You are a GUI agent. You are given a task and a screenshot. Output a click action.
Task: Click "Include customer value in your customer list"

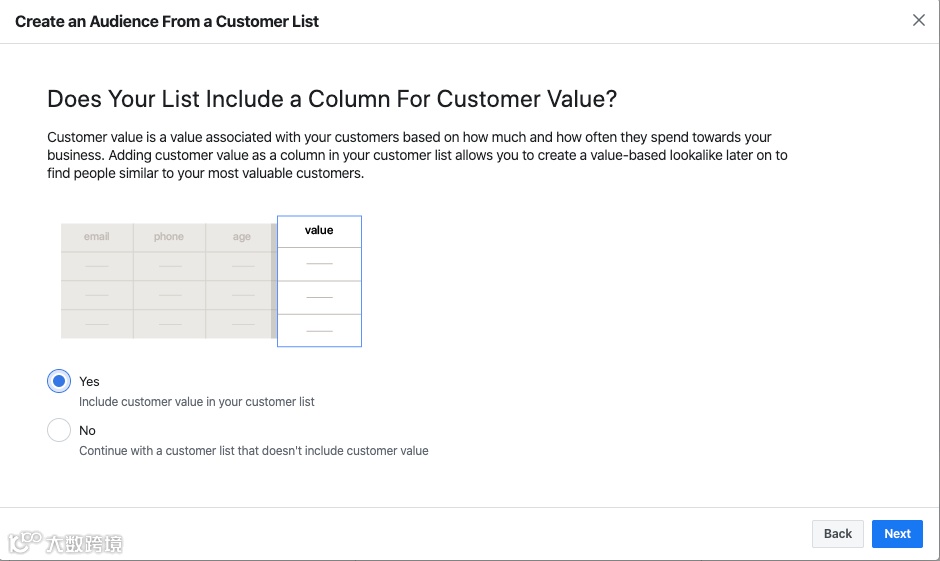[197, 402]
